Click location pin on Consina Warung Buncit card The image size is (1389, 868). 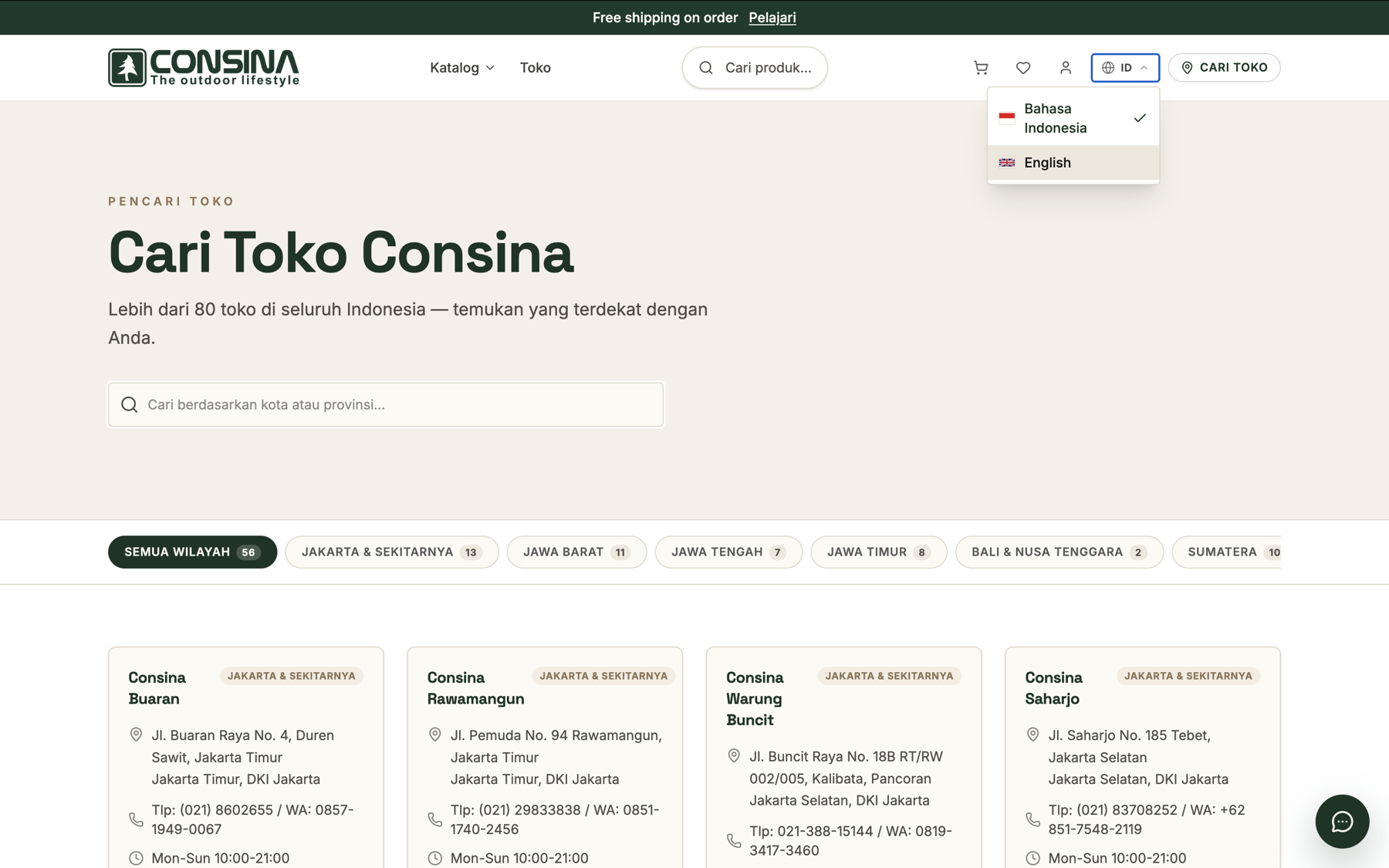(734, 756)
